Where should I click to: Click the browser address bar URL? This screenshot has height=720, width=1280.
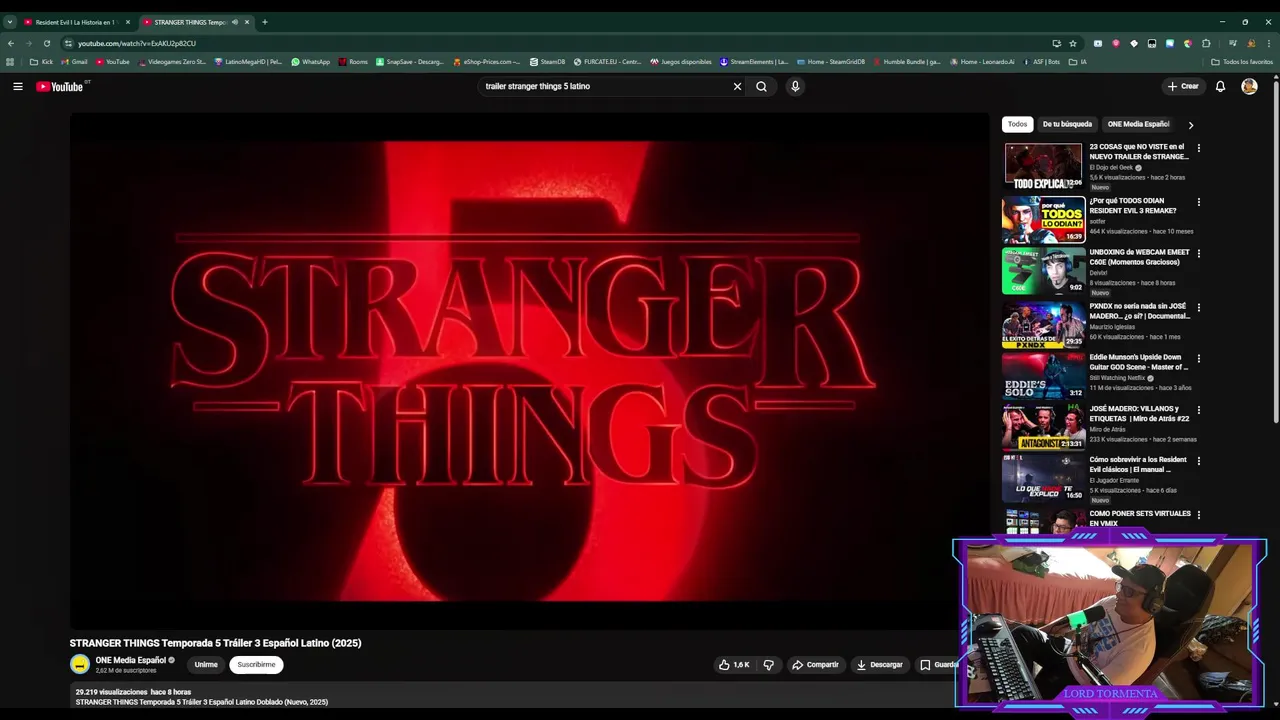tap(137, 43)
